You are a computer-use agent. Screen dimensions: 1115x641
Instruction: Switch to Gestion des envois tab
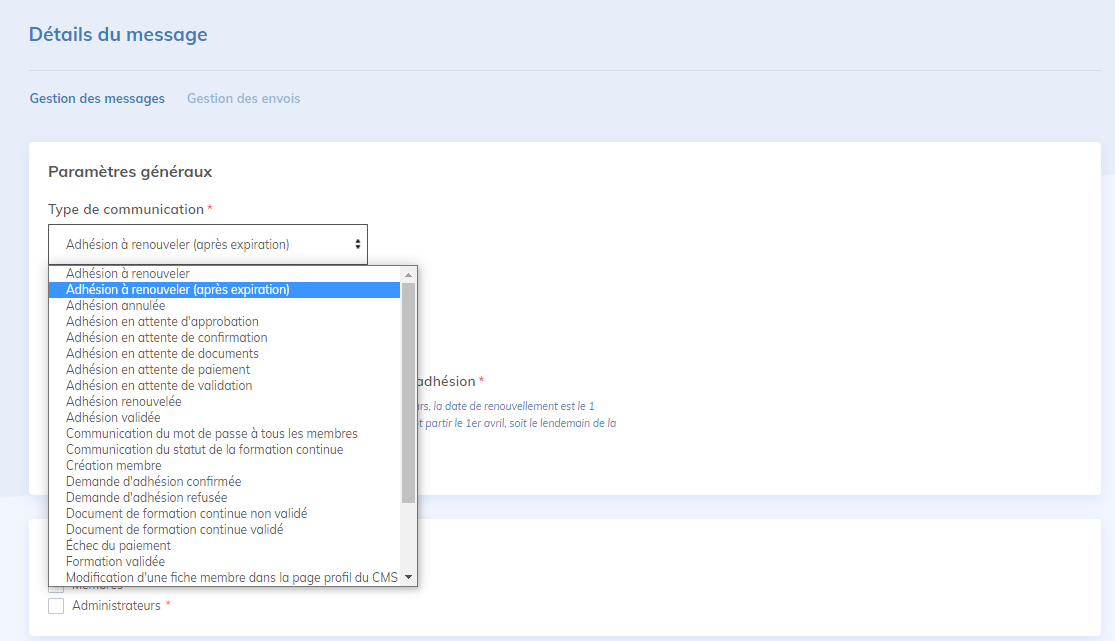(x=243, y=99)
